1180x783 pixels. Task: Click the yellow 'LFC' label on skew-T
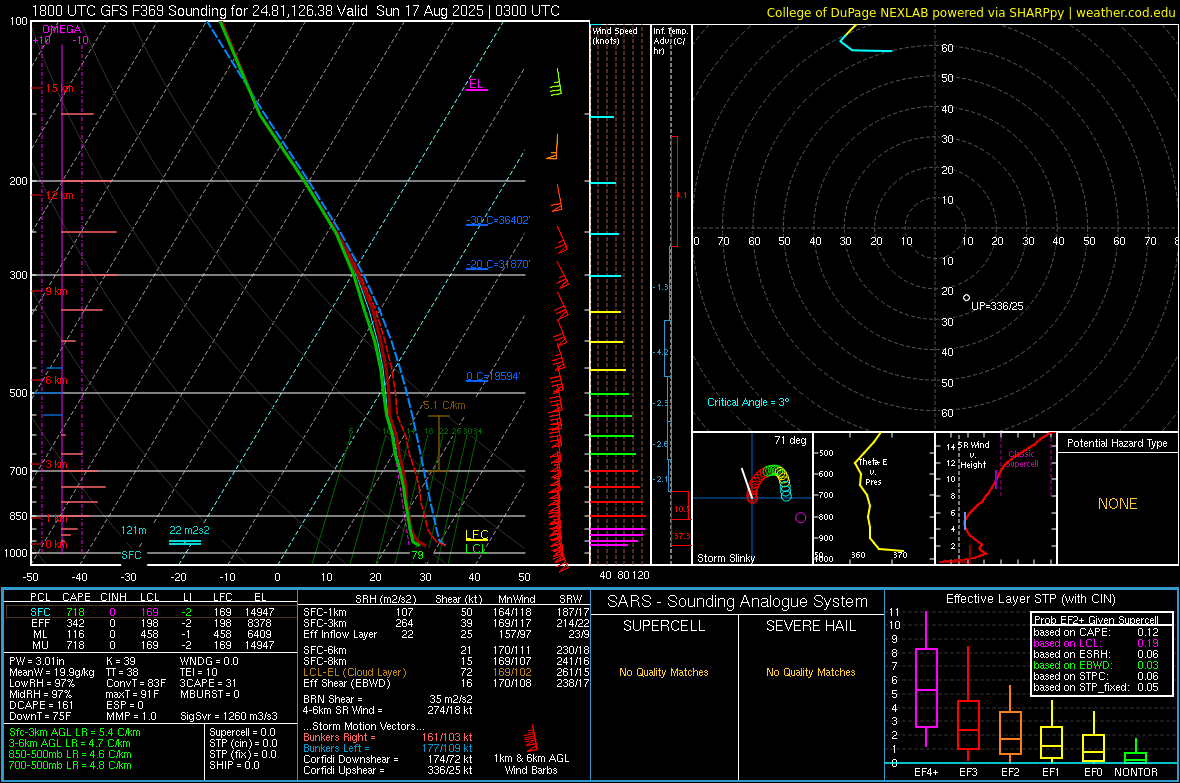(476, 535)
